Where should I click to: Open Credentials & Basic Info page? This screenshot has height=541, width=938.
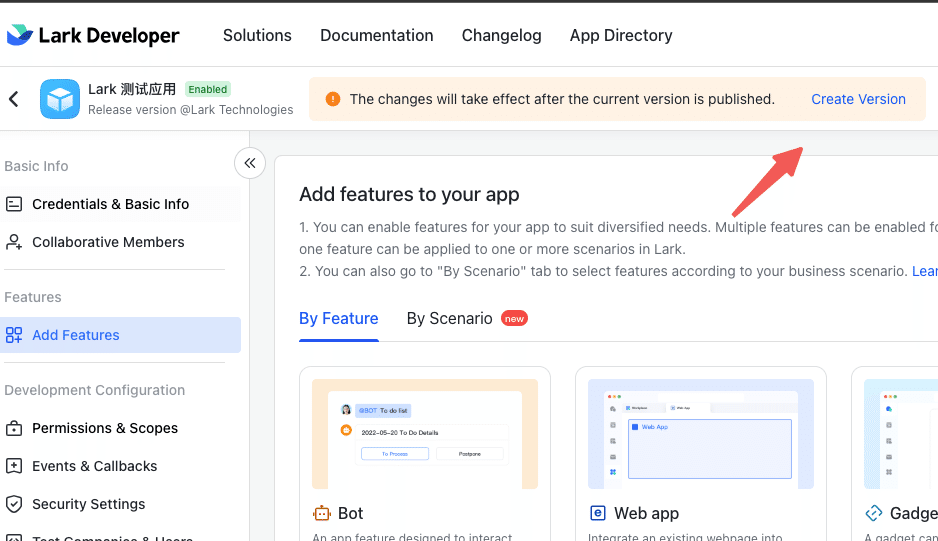tap(110, 204)
